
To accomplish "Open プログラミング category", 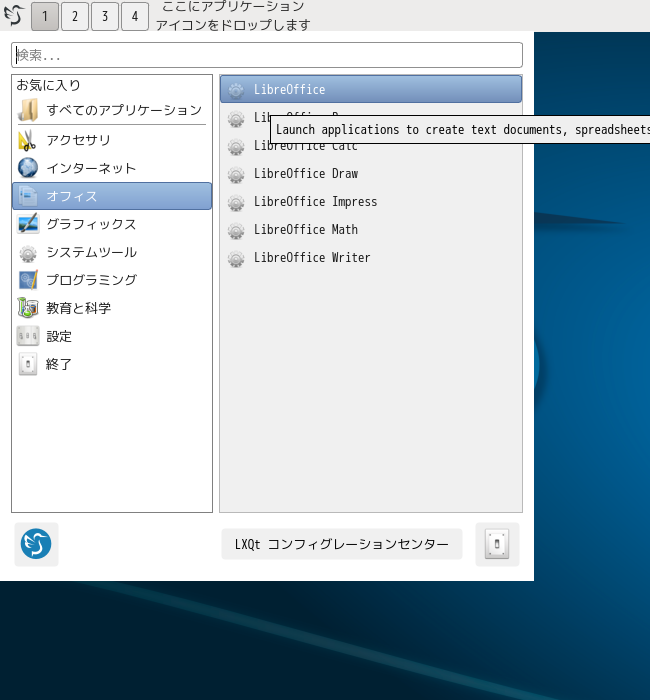I will pyautogui.click(x=112, y=280).
